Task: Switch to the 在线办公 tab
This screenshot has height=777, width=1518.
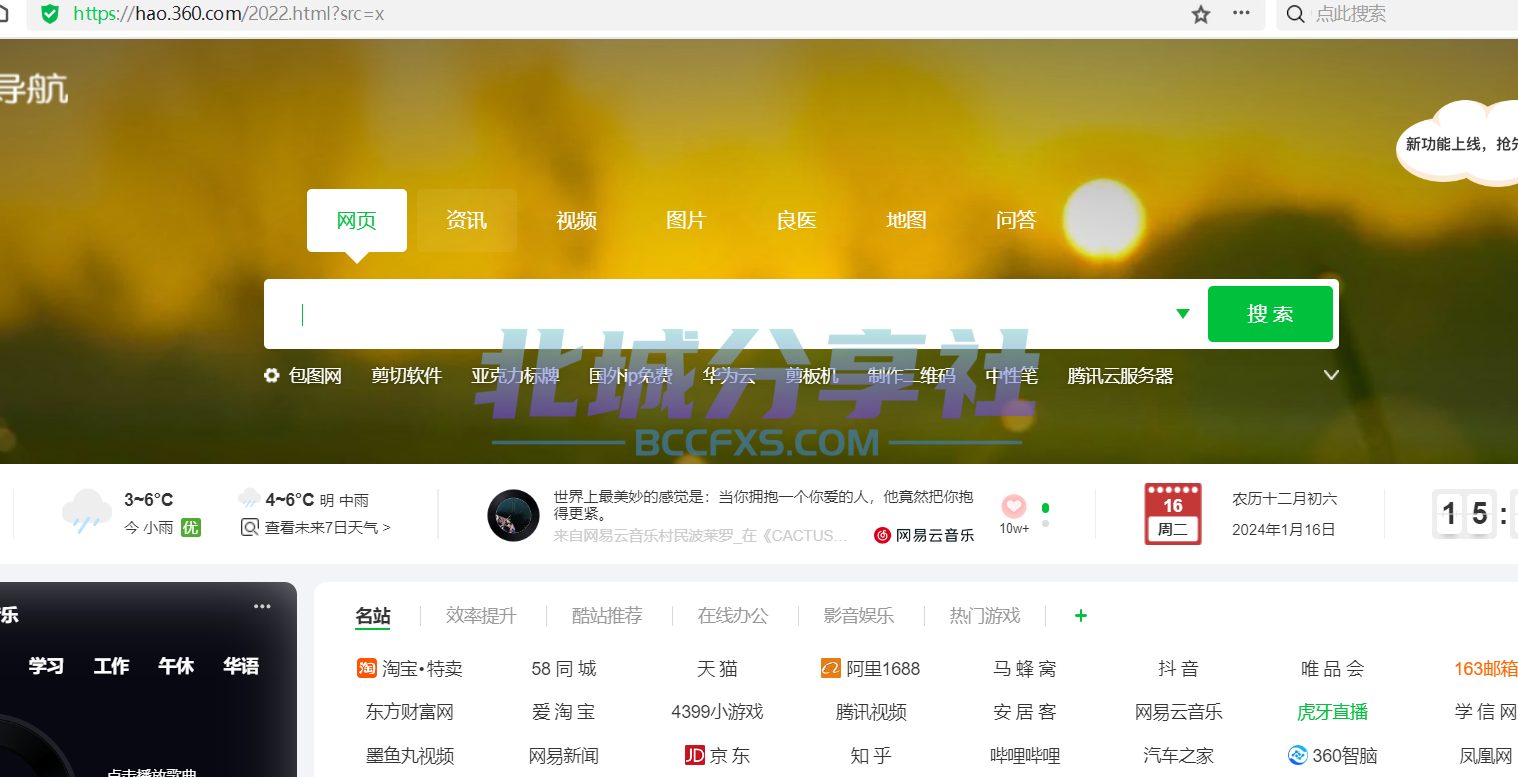Action: point(733,615)
